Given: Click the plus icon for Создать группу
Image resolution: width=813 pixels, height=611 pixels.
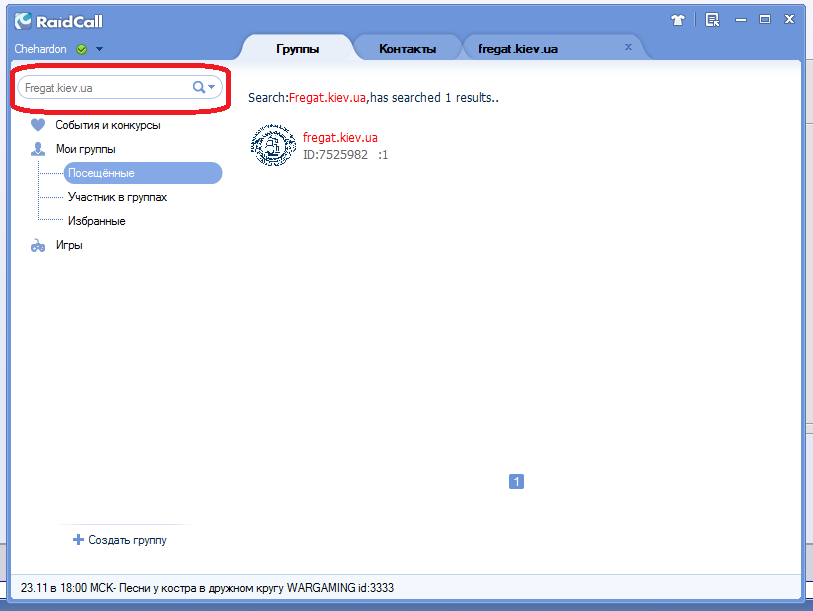Looking at the screenshot, I should (78, 540).
